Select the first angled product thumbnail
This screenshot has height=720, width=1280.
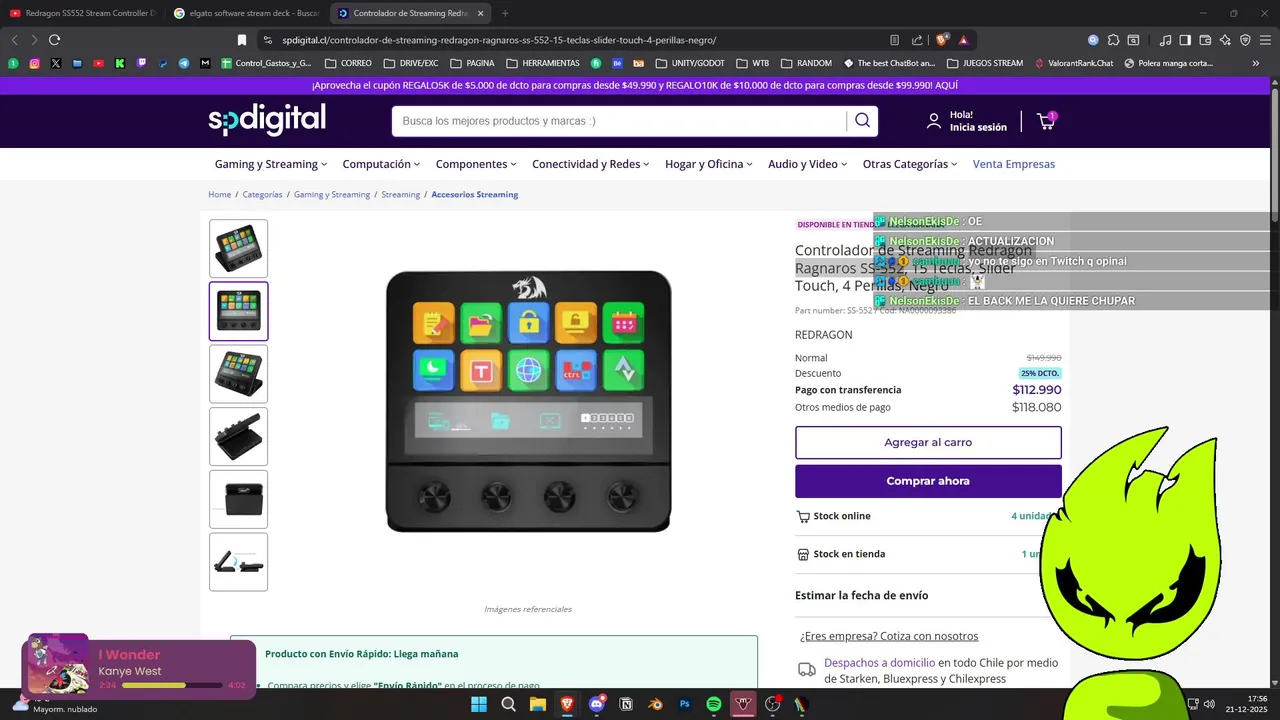click(x=238, y=248)
